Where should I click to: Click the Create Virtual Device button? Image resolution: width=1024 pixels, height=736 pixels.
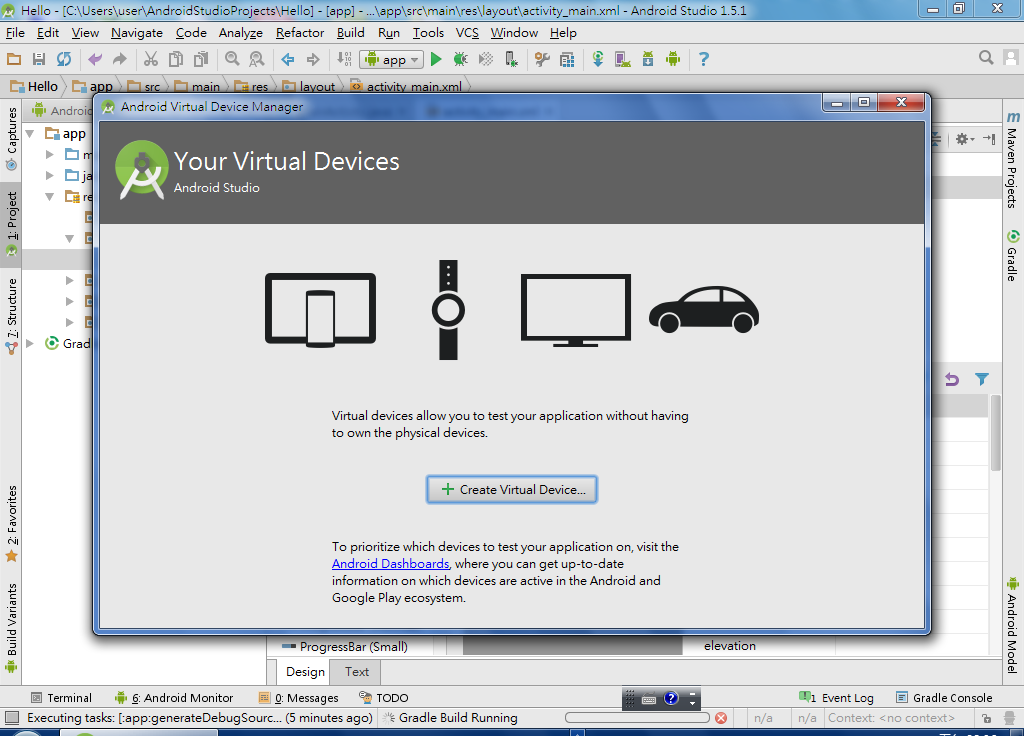pos(512,489)
